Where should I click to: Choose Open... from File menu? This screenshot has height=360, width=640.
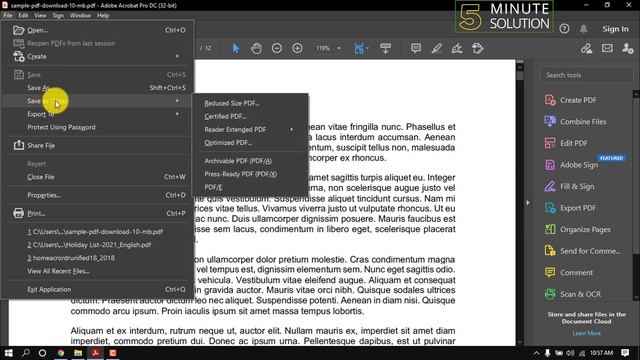click(98, 30)
